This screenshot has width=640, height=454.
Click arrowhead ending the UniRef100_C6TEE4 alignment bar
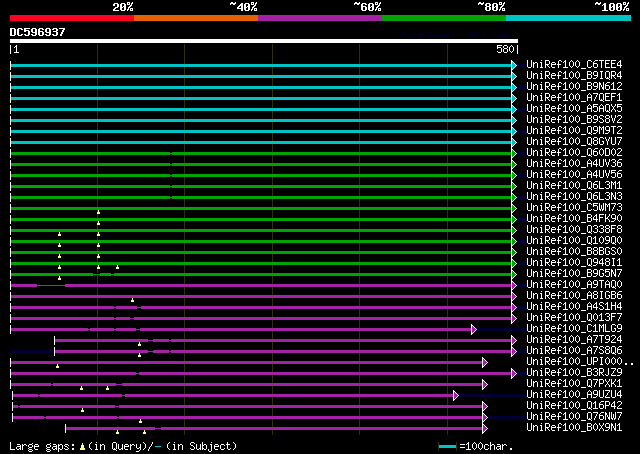point(514,65)
